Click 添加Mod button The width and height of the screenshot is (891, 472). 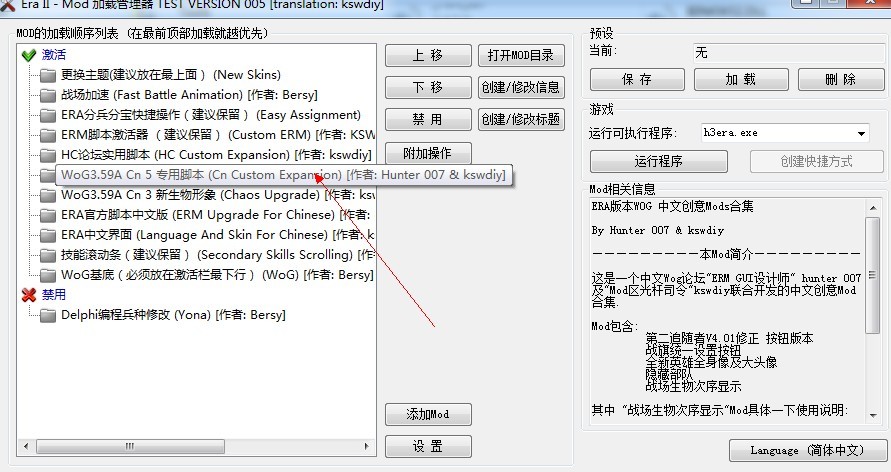tap(428, 414)
